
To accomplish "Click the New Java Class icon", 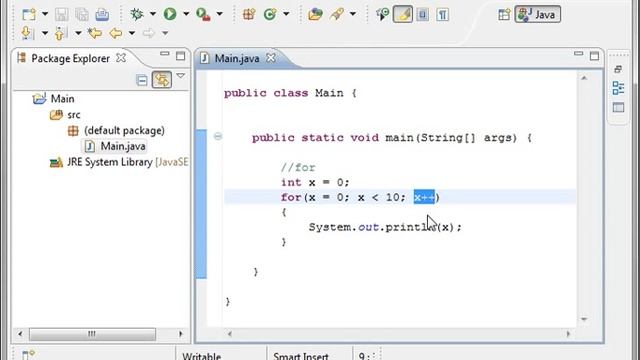I will tap(270, 15).
